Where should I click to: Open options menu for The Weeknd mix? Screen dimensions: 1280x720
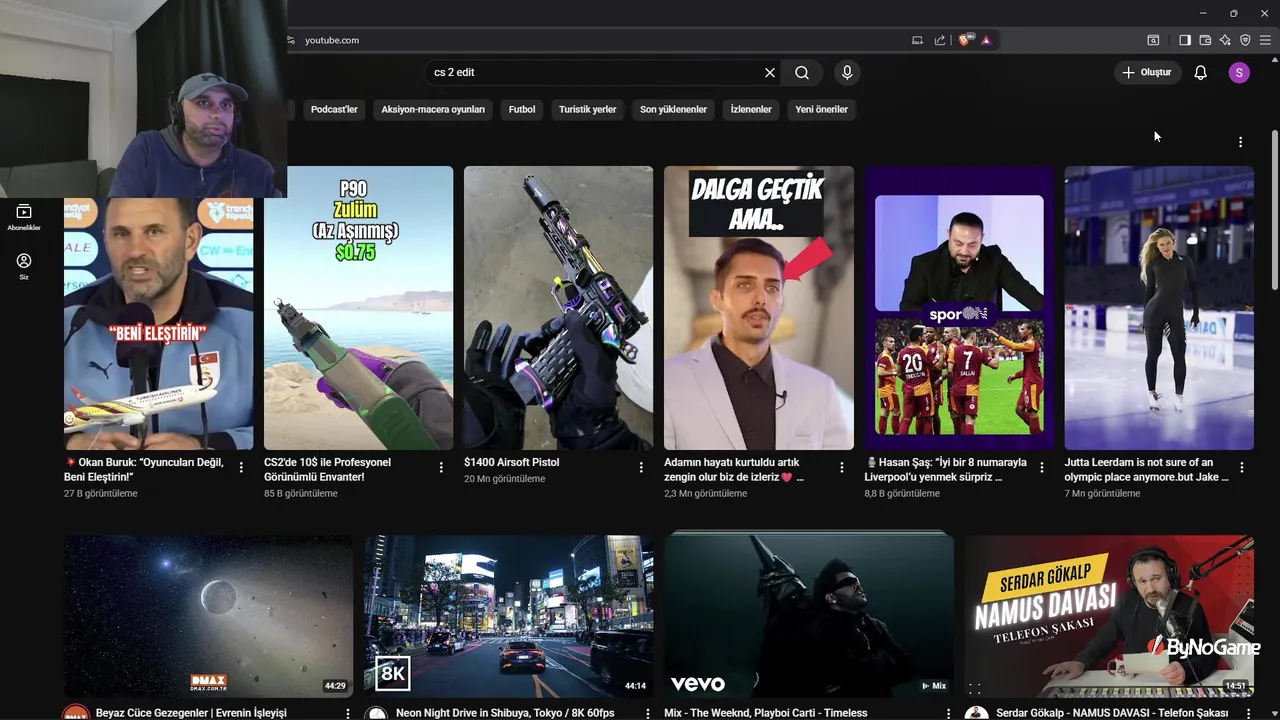(948, 714)
